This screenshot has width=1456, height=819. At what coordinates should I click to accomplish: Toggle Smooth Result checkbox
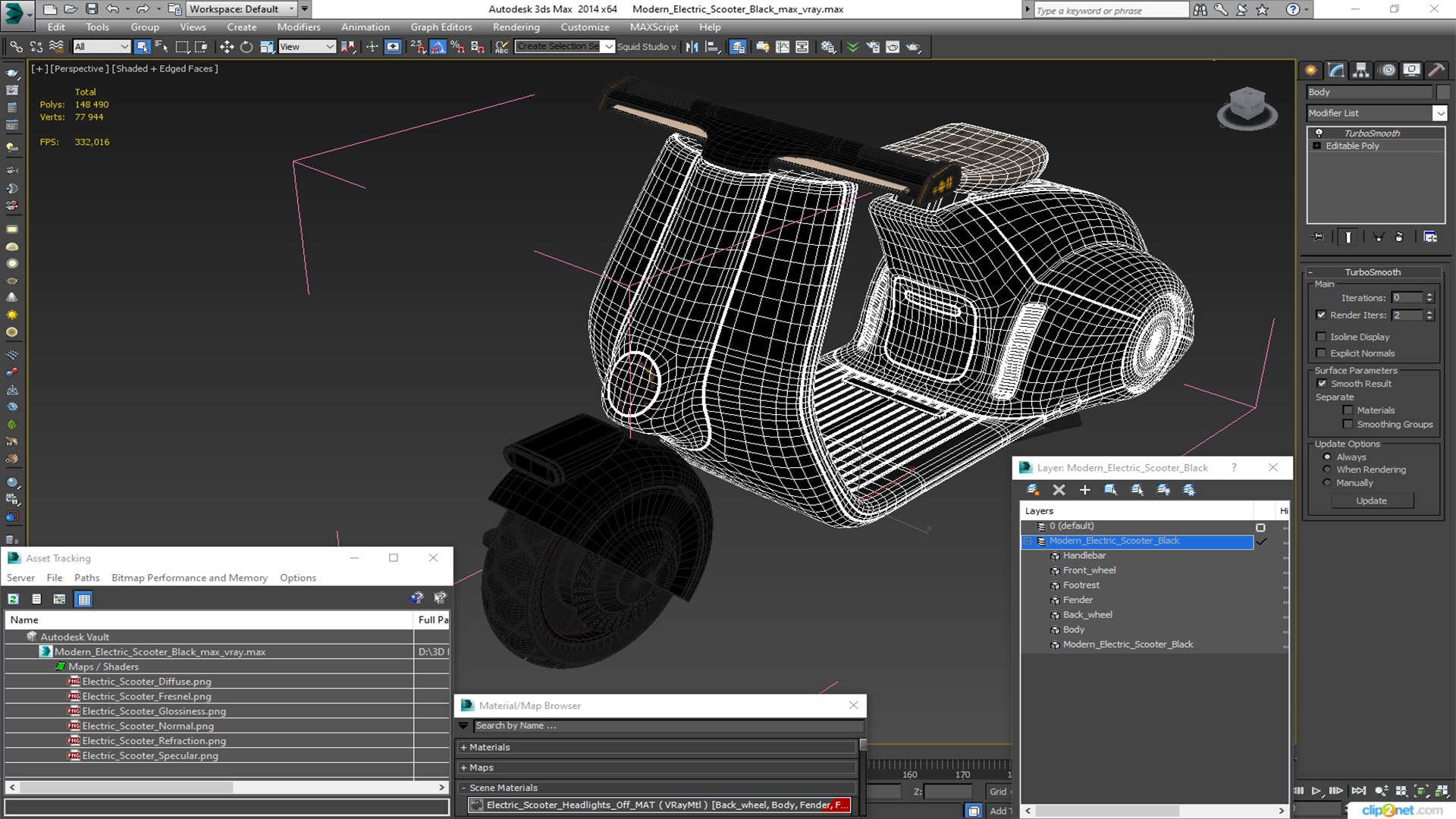click(1322, 384)
